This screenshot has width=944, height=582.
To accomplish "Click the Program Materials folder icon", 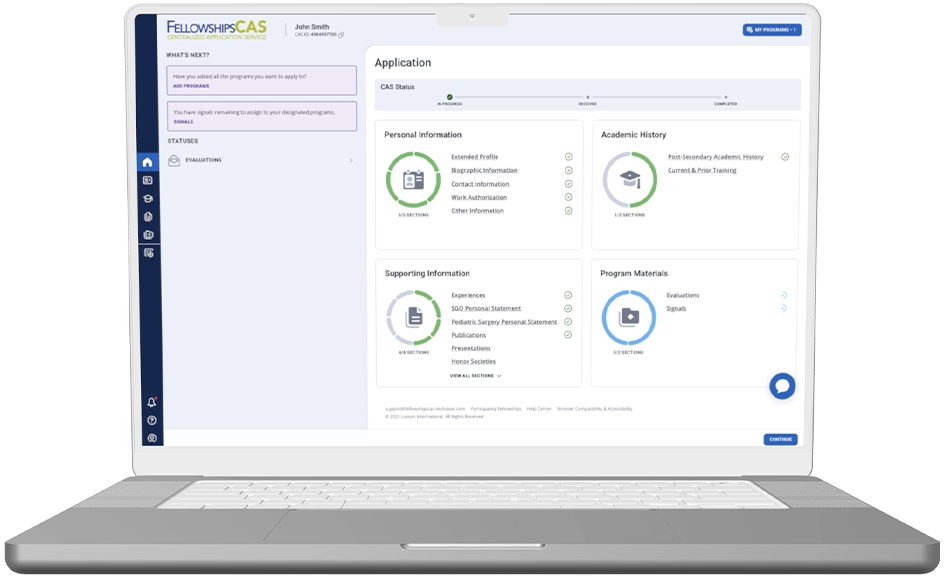I will [x=628, y=318].
